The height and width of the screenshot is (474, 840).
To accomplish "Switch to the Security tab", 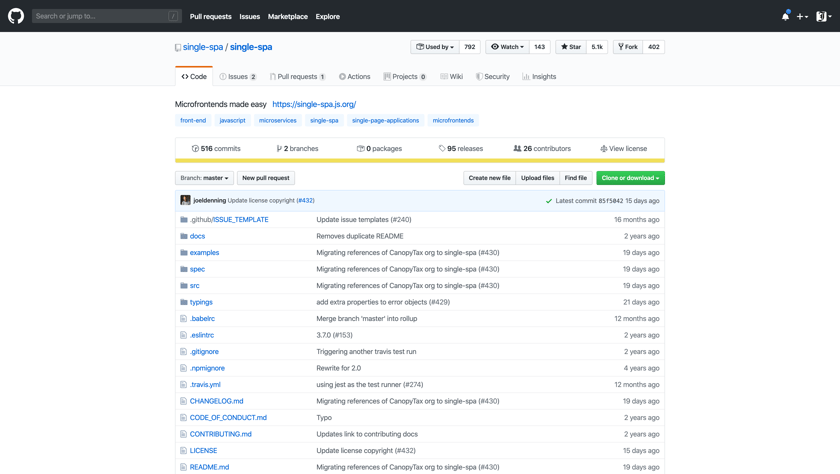I will (x=493, y=77).
